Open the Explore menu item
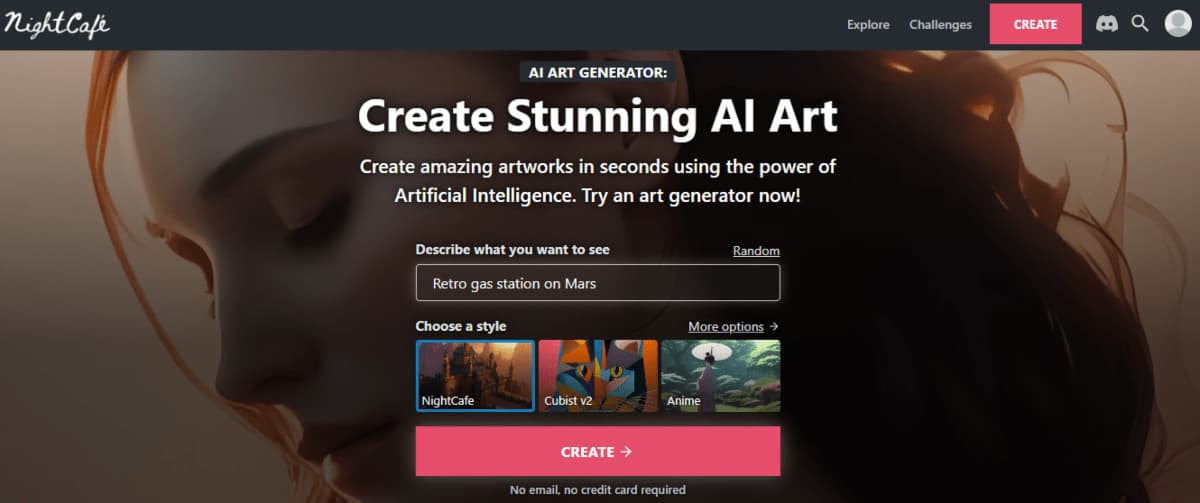The image size is (1200, 503). [x=868, y=25]
